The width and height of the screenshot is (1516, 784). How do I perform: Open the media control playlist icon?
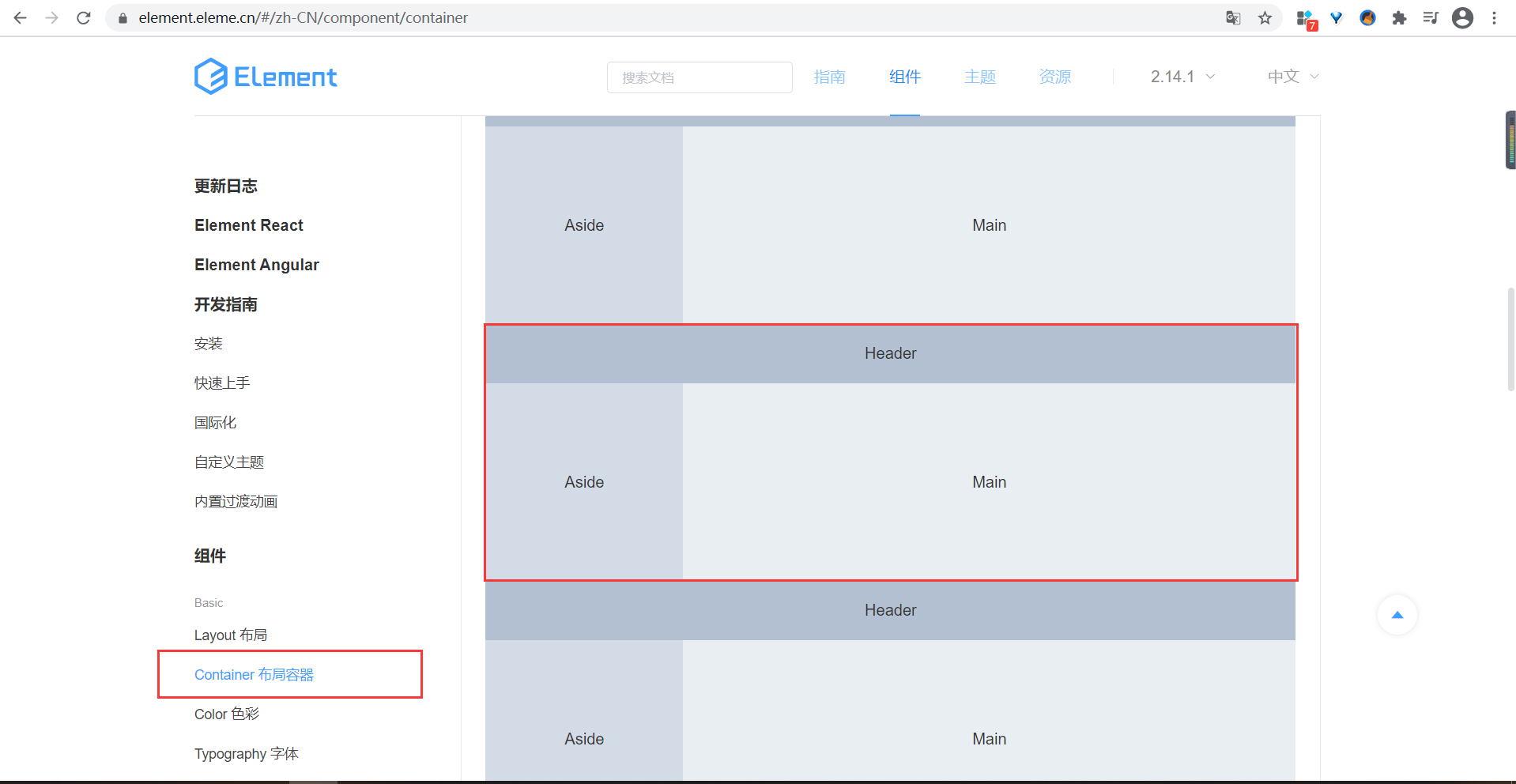[x=1431, y=17]
